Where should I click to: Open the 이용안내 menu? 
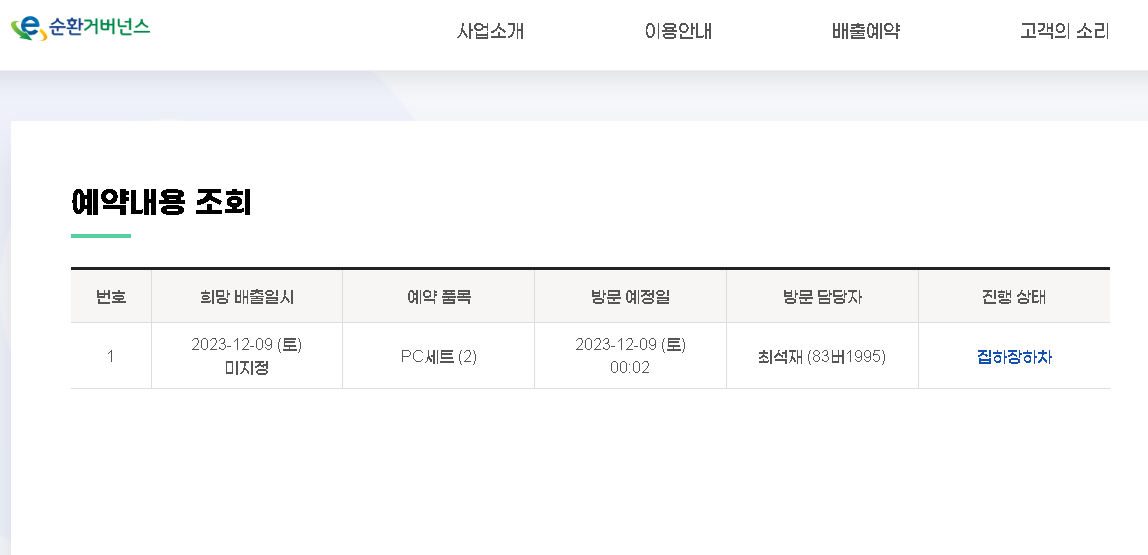click(x=678, y=31)
